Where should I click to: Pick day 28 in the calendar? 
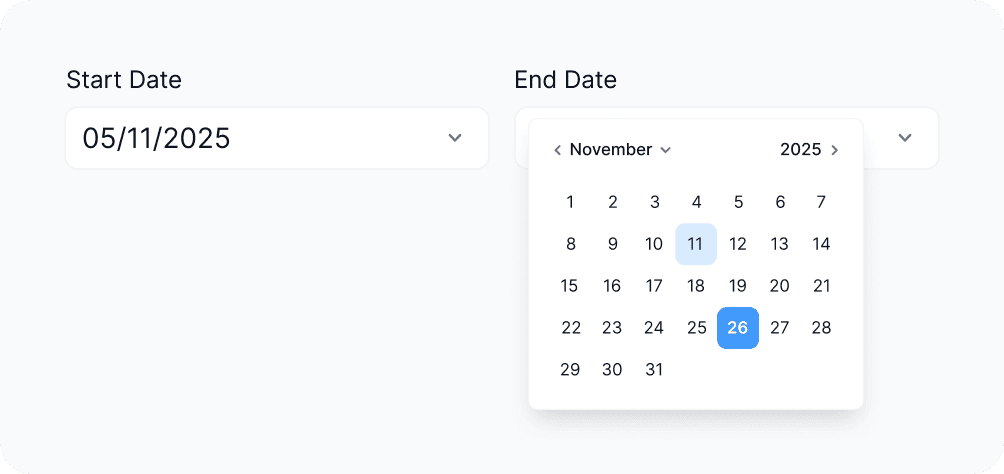pos(821,328)
